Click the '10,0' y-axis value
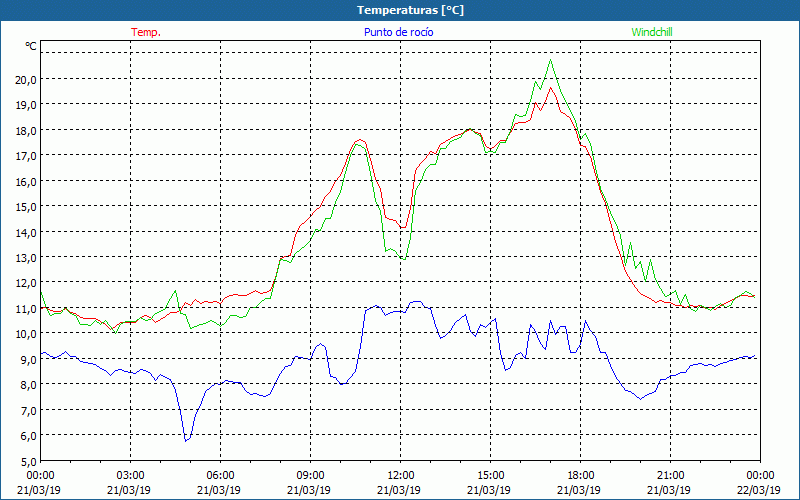The width and height of the screenshot is (800, 500). point(27,334)
